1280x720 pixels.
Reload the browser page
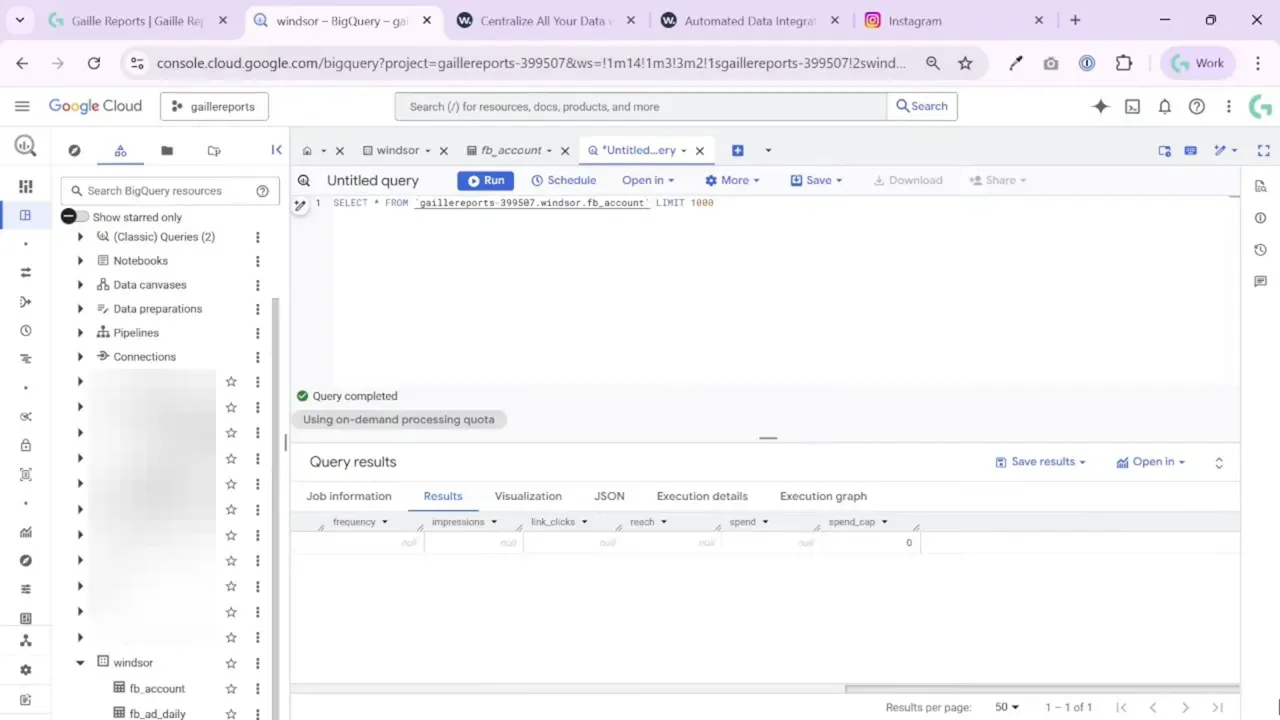[x=93, y=63]
